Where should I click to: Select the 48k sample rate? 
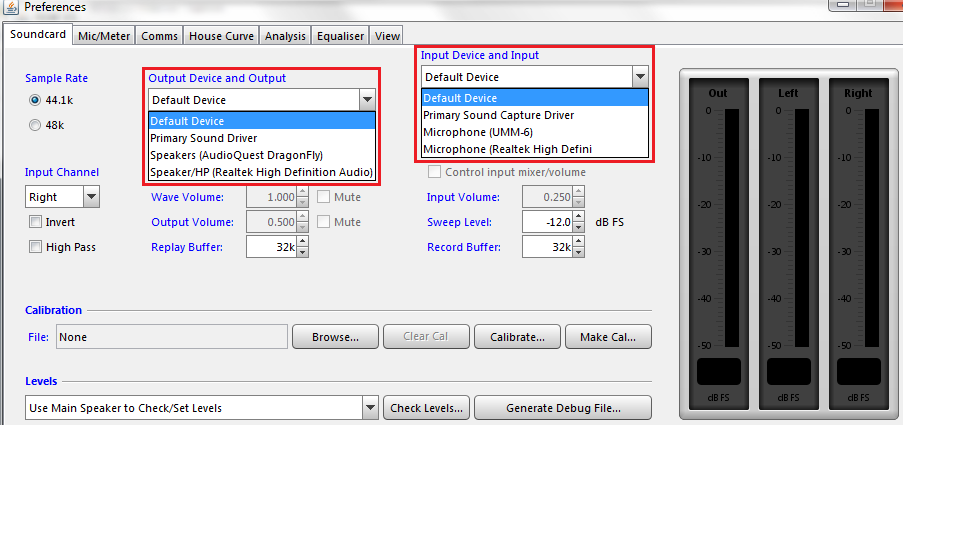(x=35, y=125)
